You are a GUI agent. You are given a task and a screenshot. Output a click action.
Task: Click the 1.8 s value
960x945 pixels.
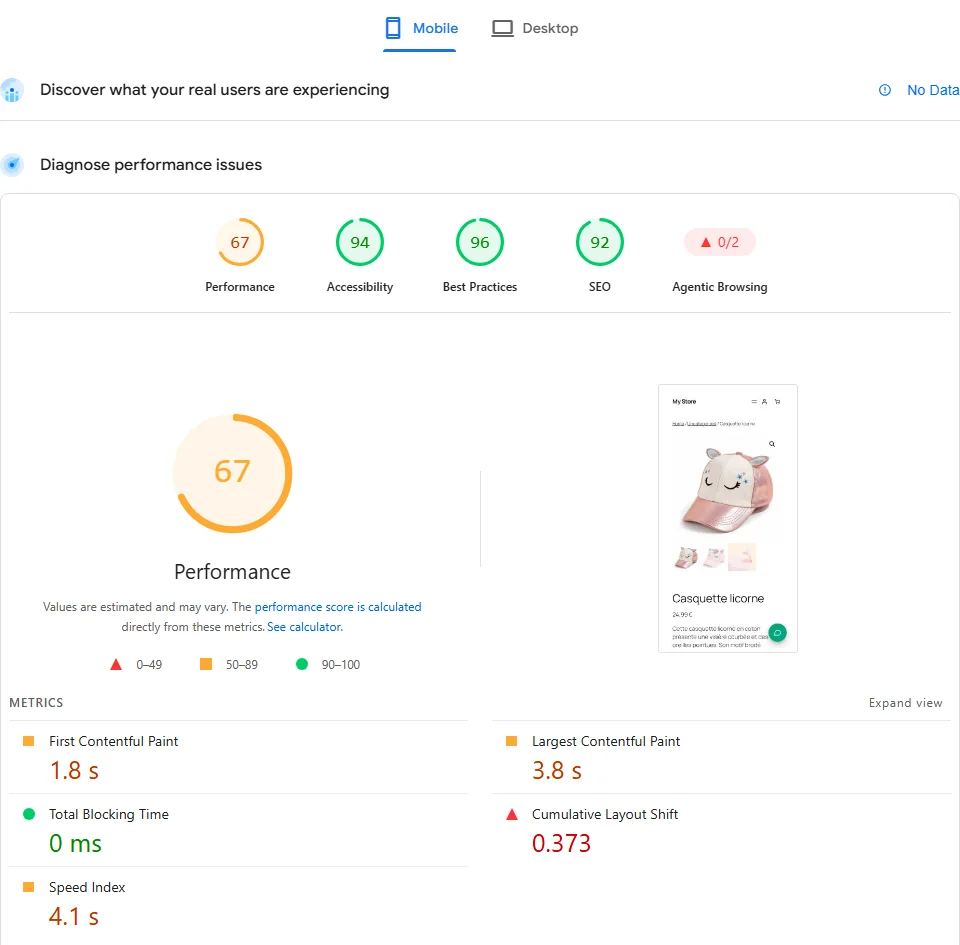(x=74, y=771)
